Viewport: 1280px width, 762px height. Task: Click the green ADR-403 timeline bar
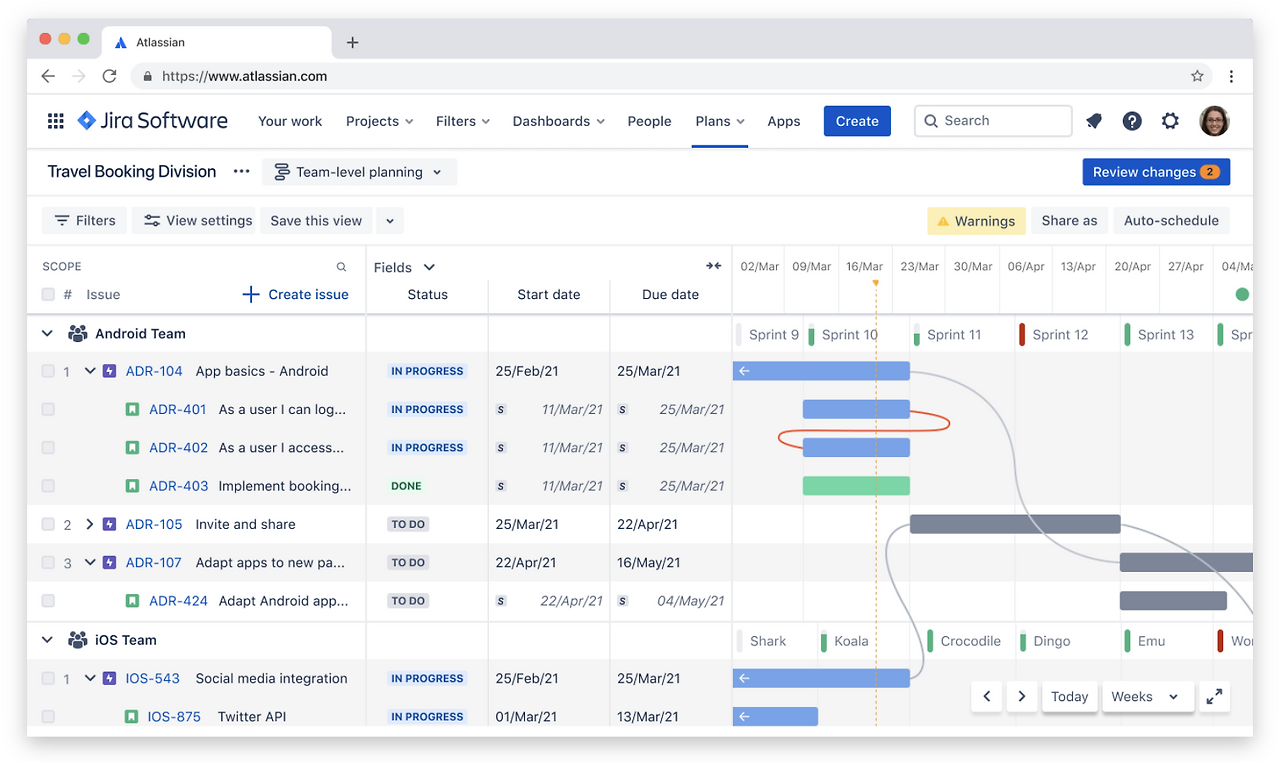tap(856, 486)
